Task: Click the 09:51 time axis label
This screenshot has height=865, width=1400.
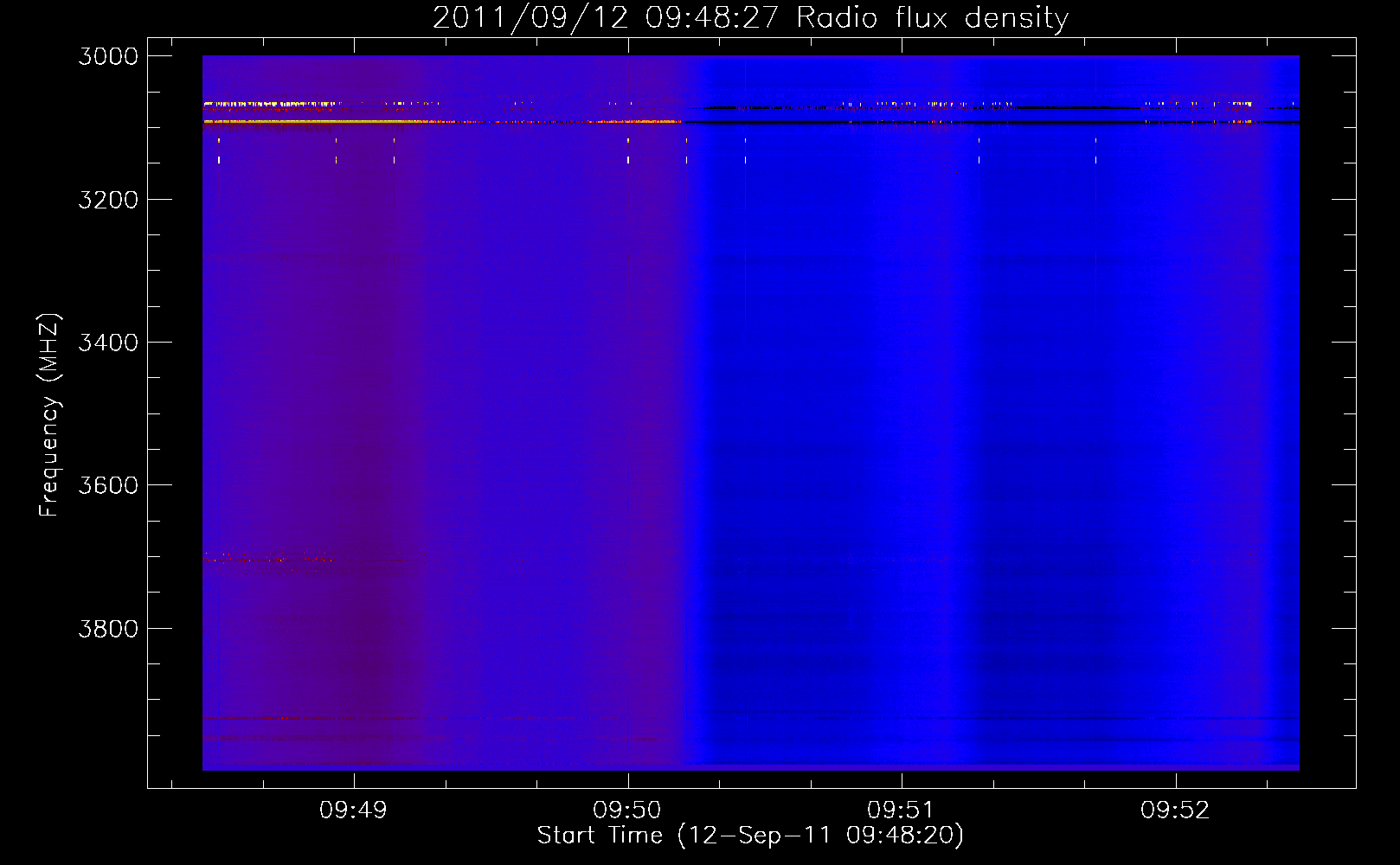Action: tap(901, 811)
